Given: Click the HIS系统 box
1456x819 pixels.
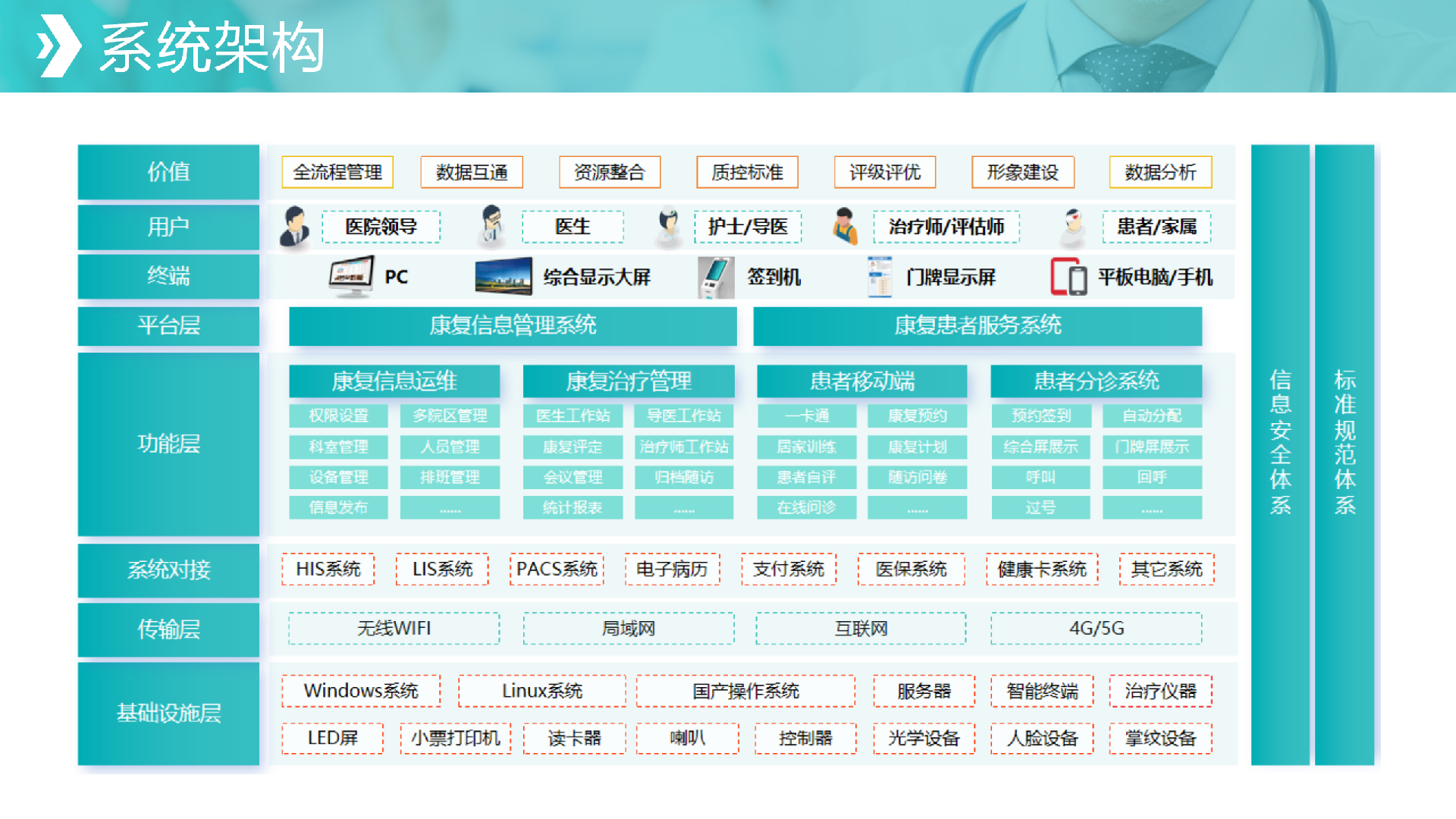Looking at the screenshot, I should [328, 570].
